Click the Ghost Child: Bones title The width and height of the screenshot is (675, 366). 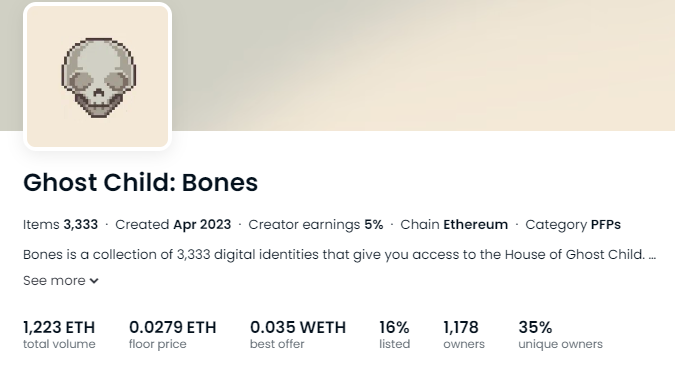pos(140,182)
